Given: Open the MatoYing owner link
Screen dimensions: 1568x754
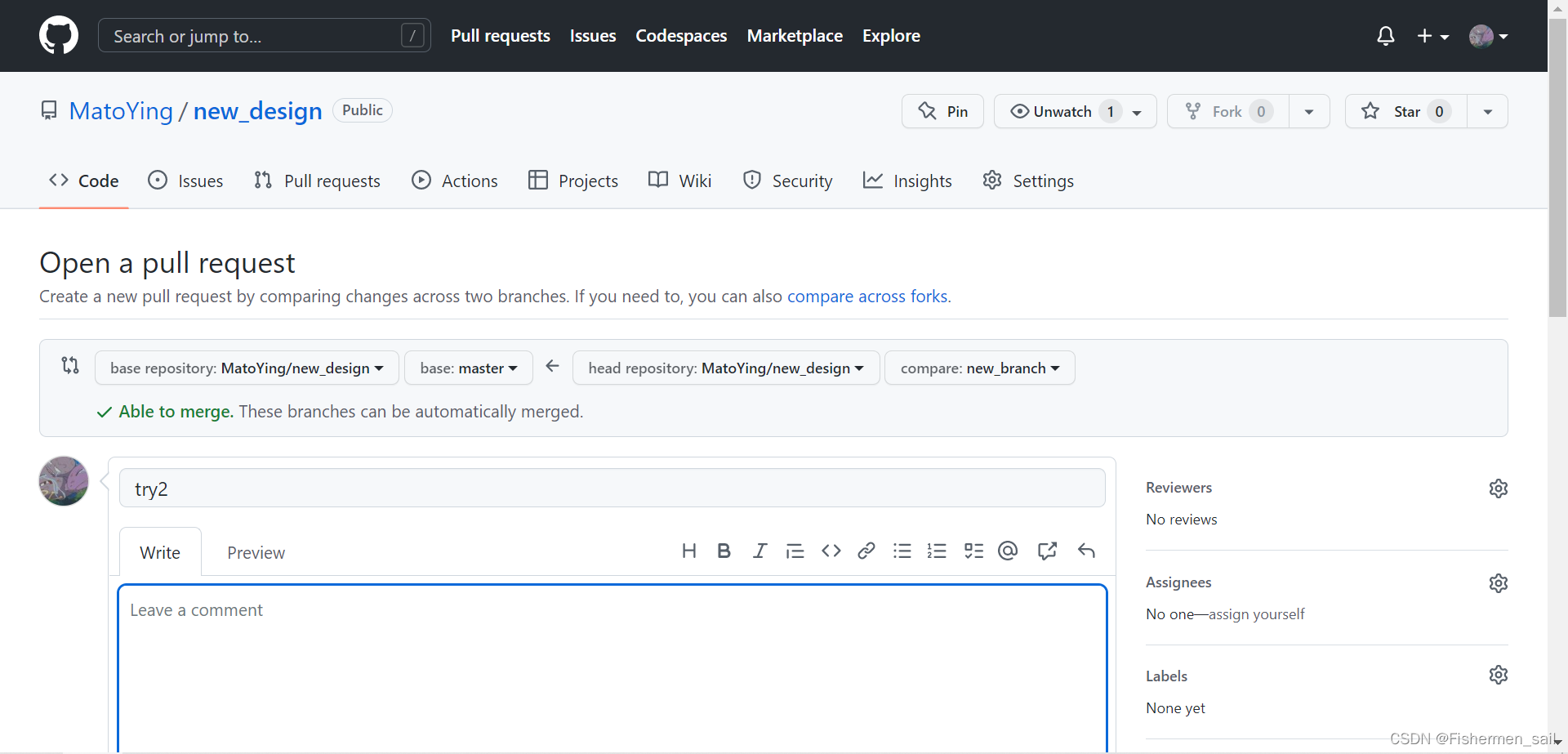Looking at the screenshot, I should pyautogui.click(x=121, y=111).
